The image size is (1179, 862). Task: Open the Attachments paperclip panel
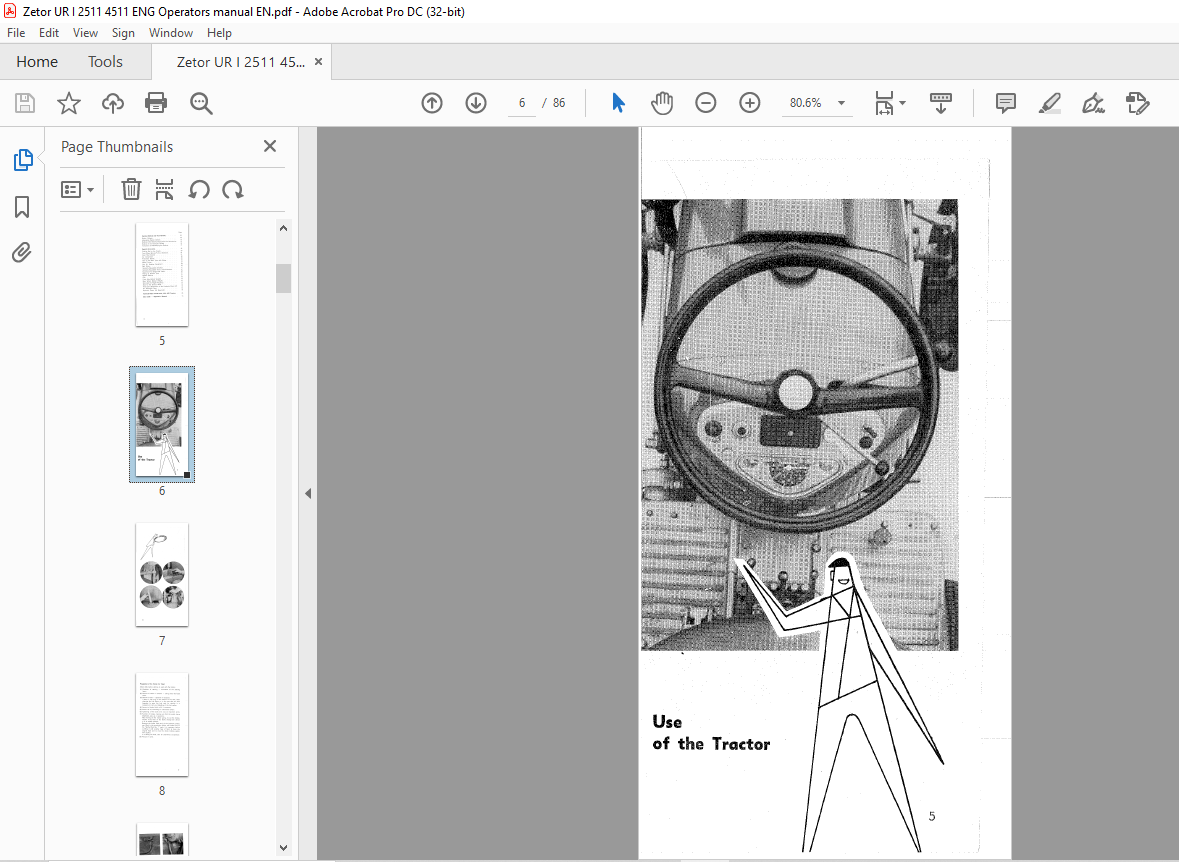coord(22,252)
